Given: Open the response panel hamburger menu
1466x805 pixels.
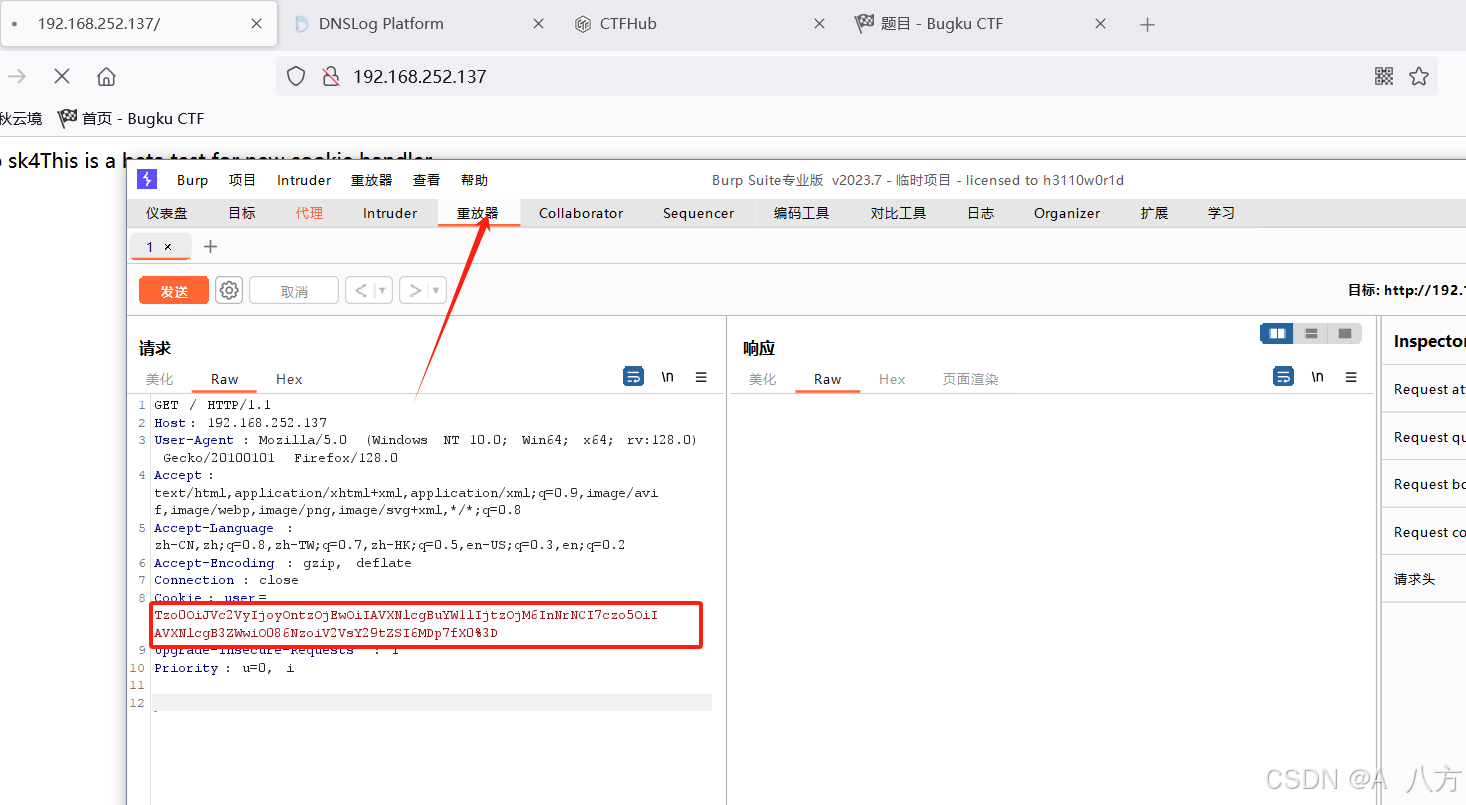Looking at the screenshot, I should coord(1351,377).
